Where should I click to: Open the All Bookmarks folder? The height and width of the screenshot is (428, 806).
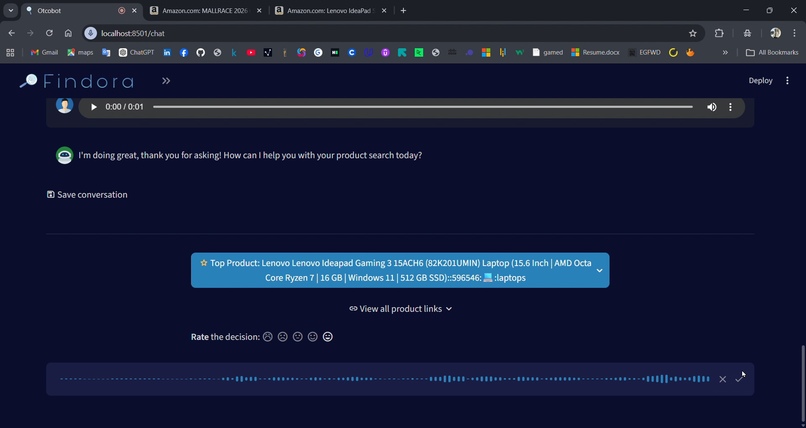point(772,52)
